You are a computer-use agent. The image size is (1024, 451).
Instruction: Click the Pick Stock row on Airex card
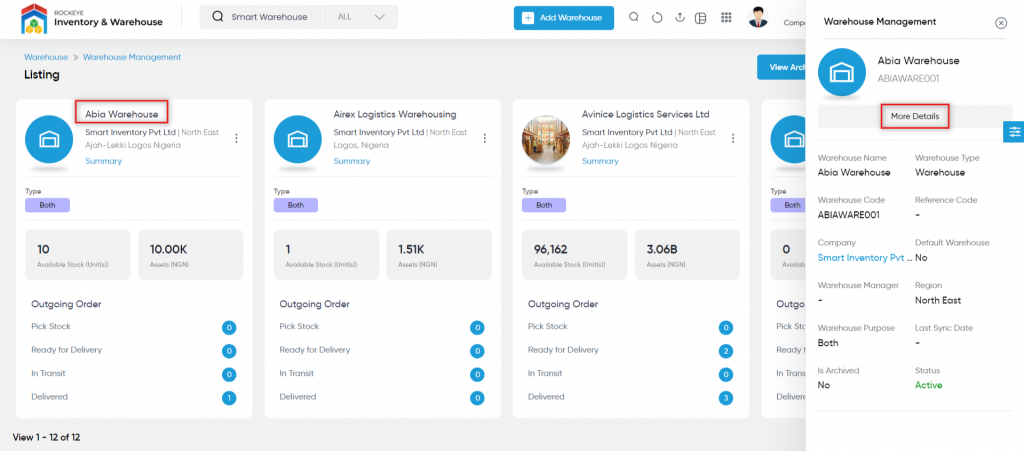point(382,327)
